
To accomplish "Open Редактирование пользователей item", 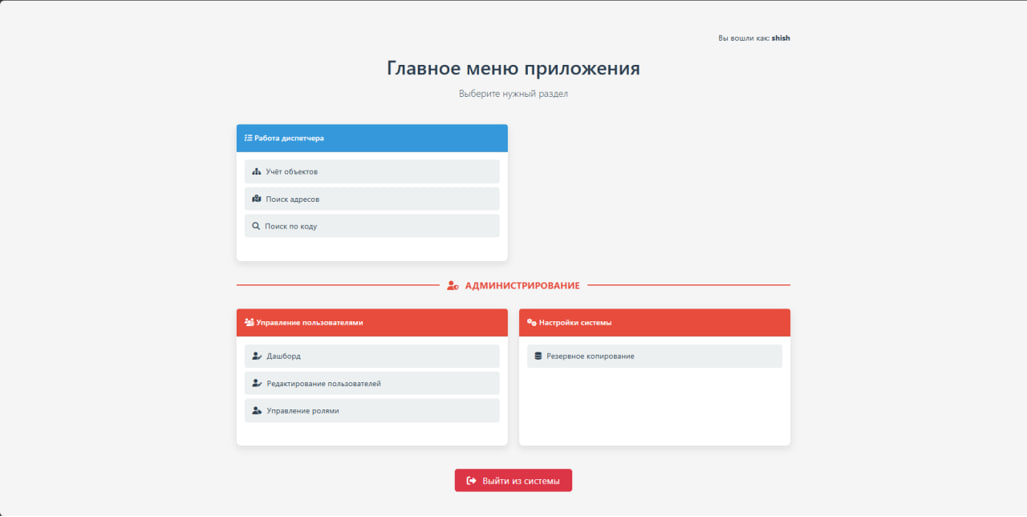I will pyautogui.click(x=372, y=383).
